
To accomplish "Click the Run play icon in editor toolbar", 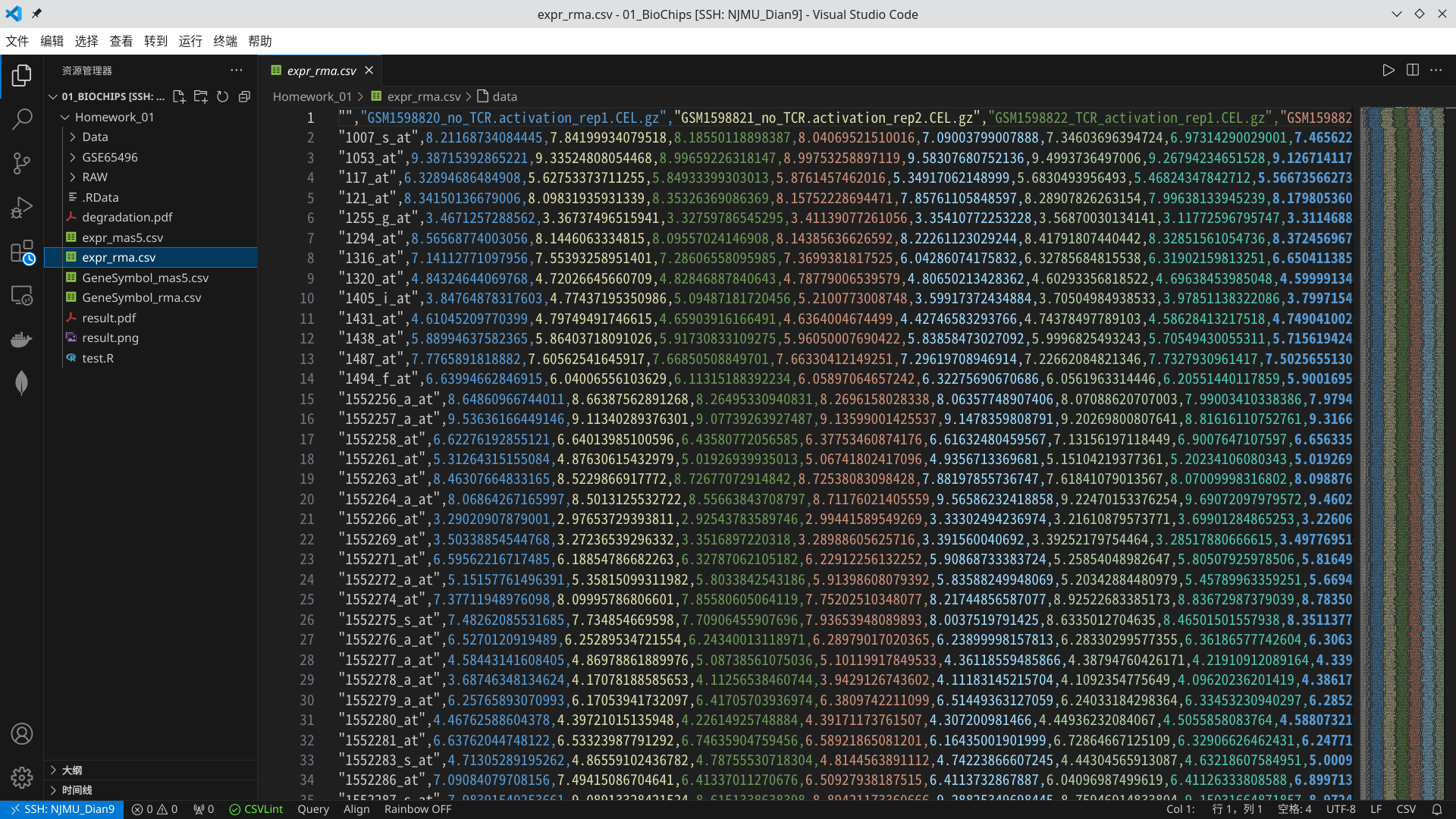I will (1389, 70).
